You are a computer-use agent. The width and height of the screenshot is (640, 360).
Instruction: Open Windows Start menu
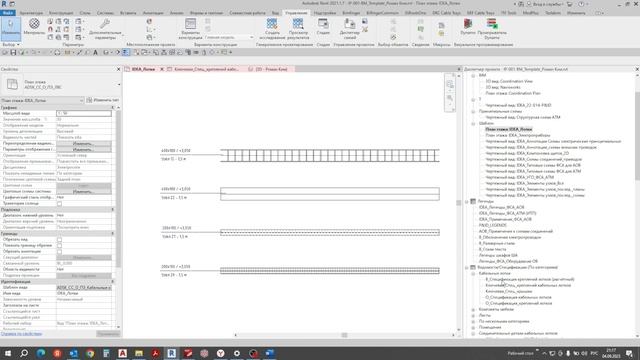[x=8, y=353]
